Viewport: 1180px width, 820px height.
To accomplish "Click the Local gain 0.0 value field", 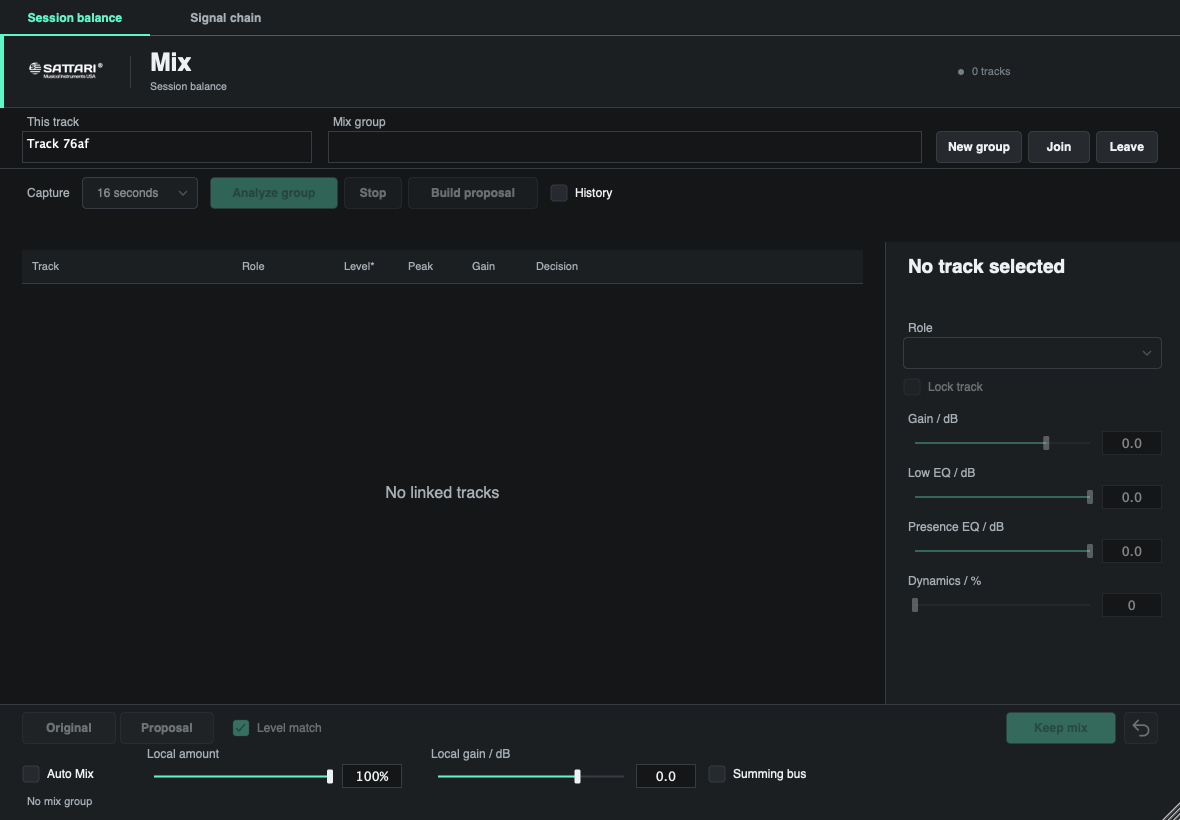I will (x=665, y=776).
